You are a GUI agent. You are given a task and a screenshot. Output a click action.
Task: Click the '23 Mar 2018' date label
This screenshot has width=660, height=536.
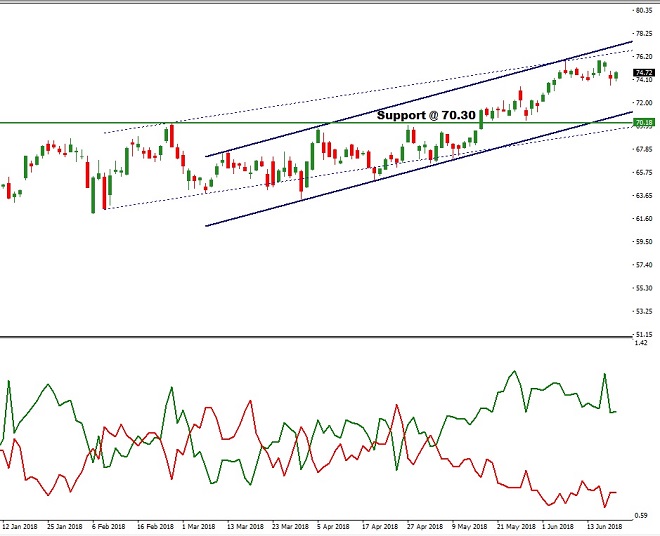290,527
